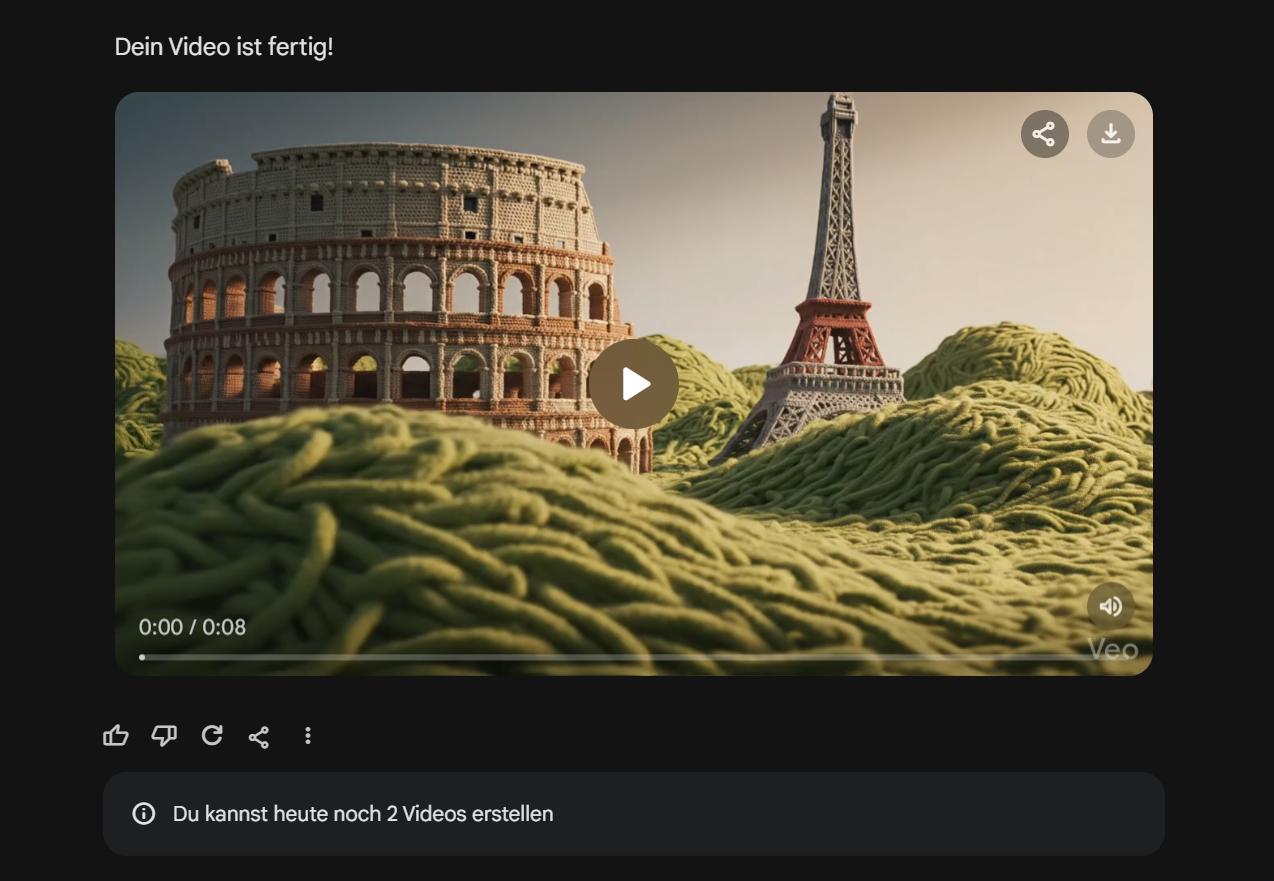The height and width of the screenshot is (881, 1274).
Task: Click the info icon in the daily limit notice
Action: point(144,814)
